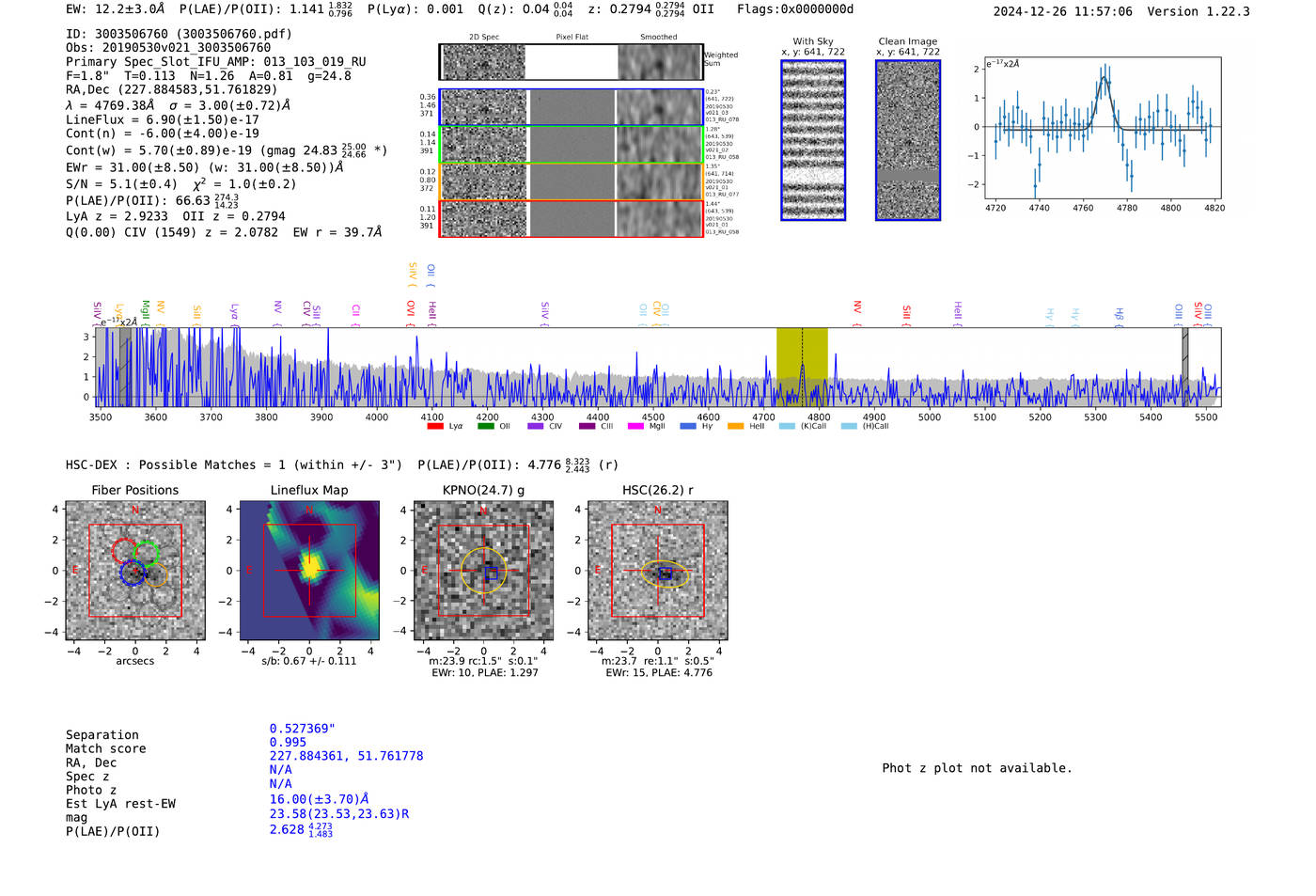Click the Primary Spec_Slot_IFU_AMP line

(x=216, y=62)
